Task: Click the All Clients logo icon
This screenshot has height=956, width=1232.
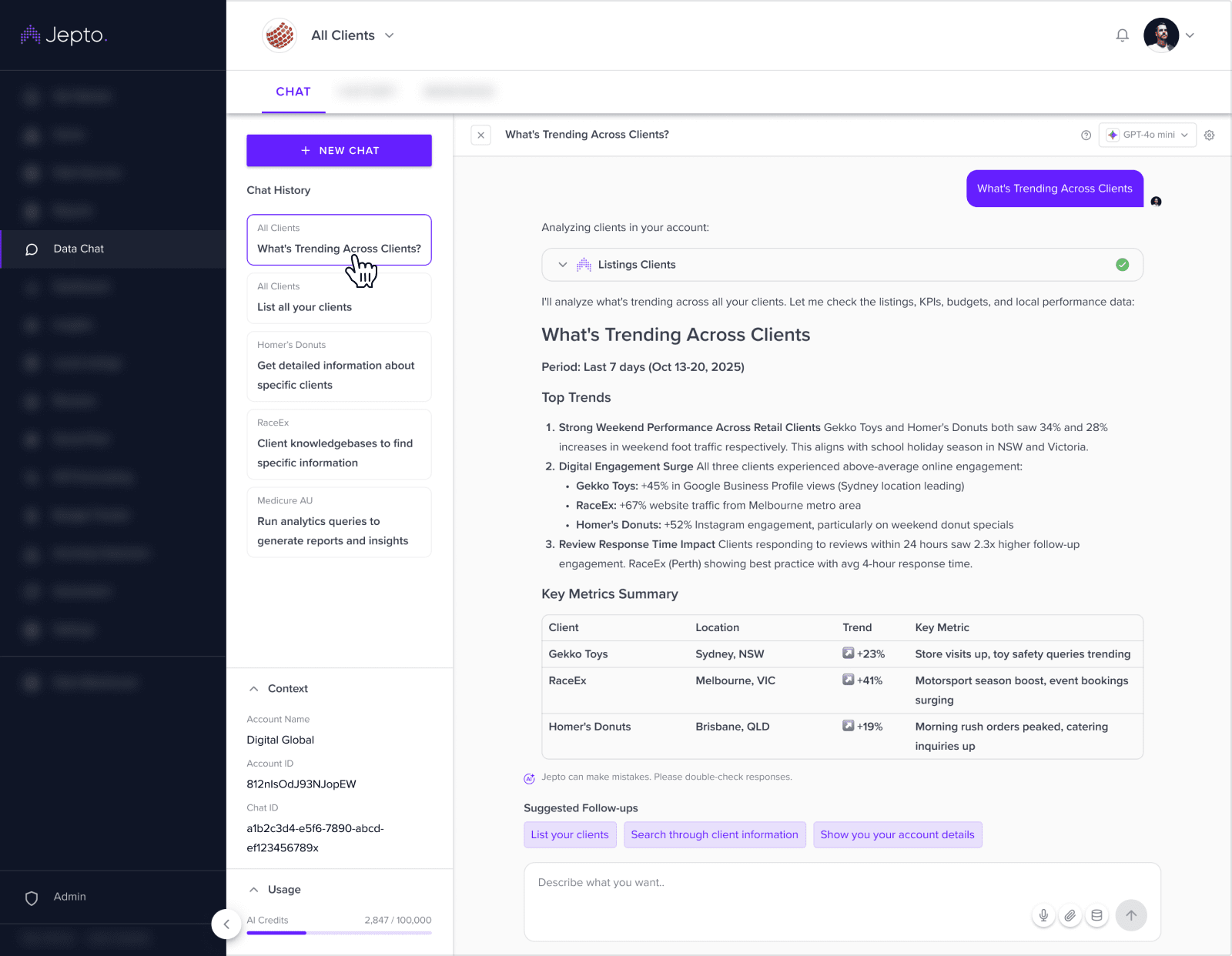Action: point(280,35)
